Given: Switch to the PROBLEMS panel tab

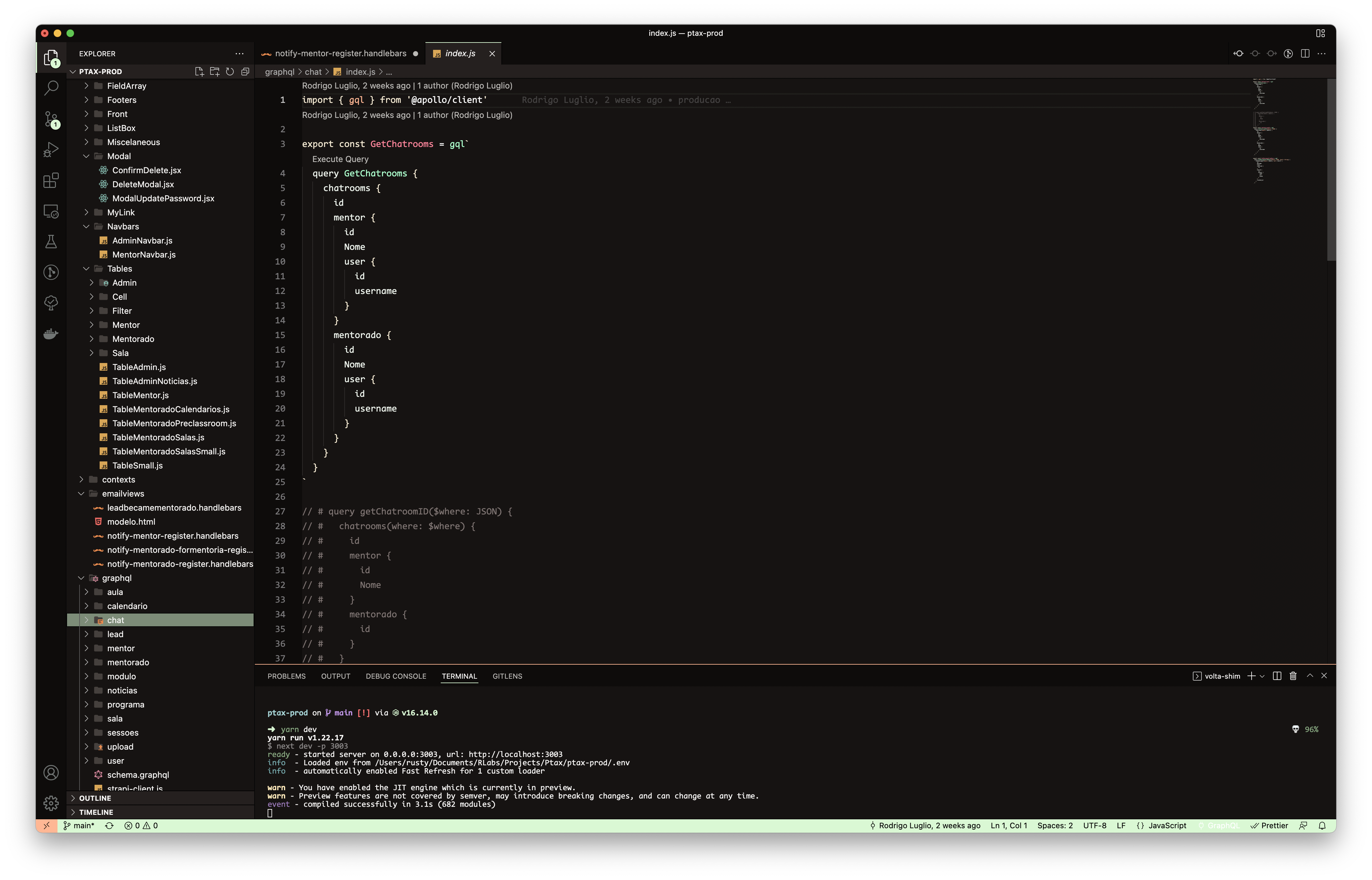Looking at the screenshot, I should coord(286,676).
